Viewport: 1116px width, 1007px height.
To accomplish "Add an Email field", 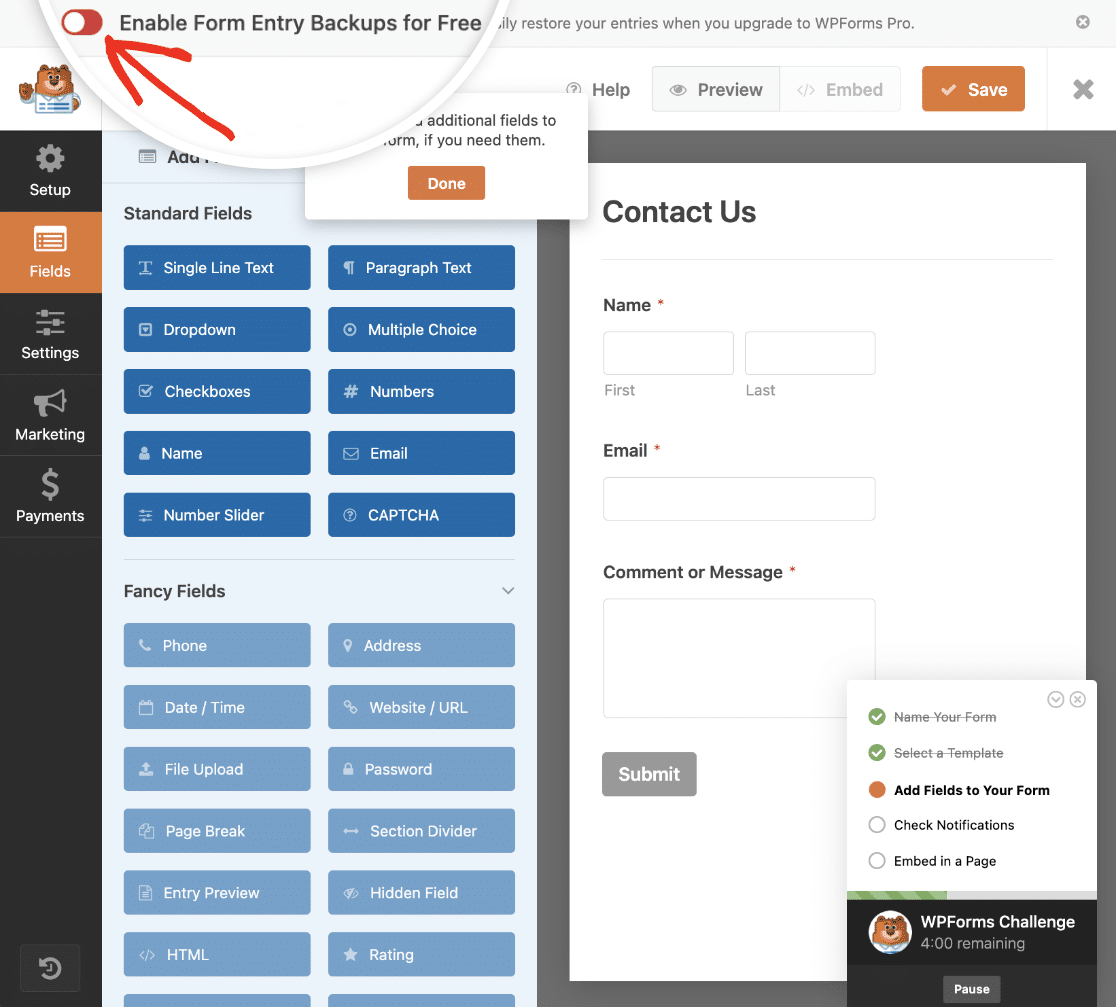I will point(421,453).
